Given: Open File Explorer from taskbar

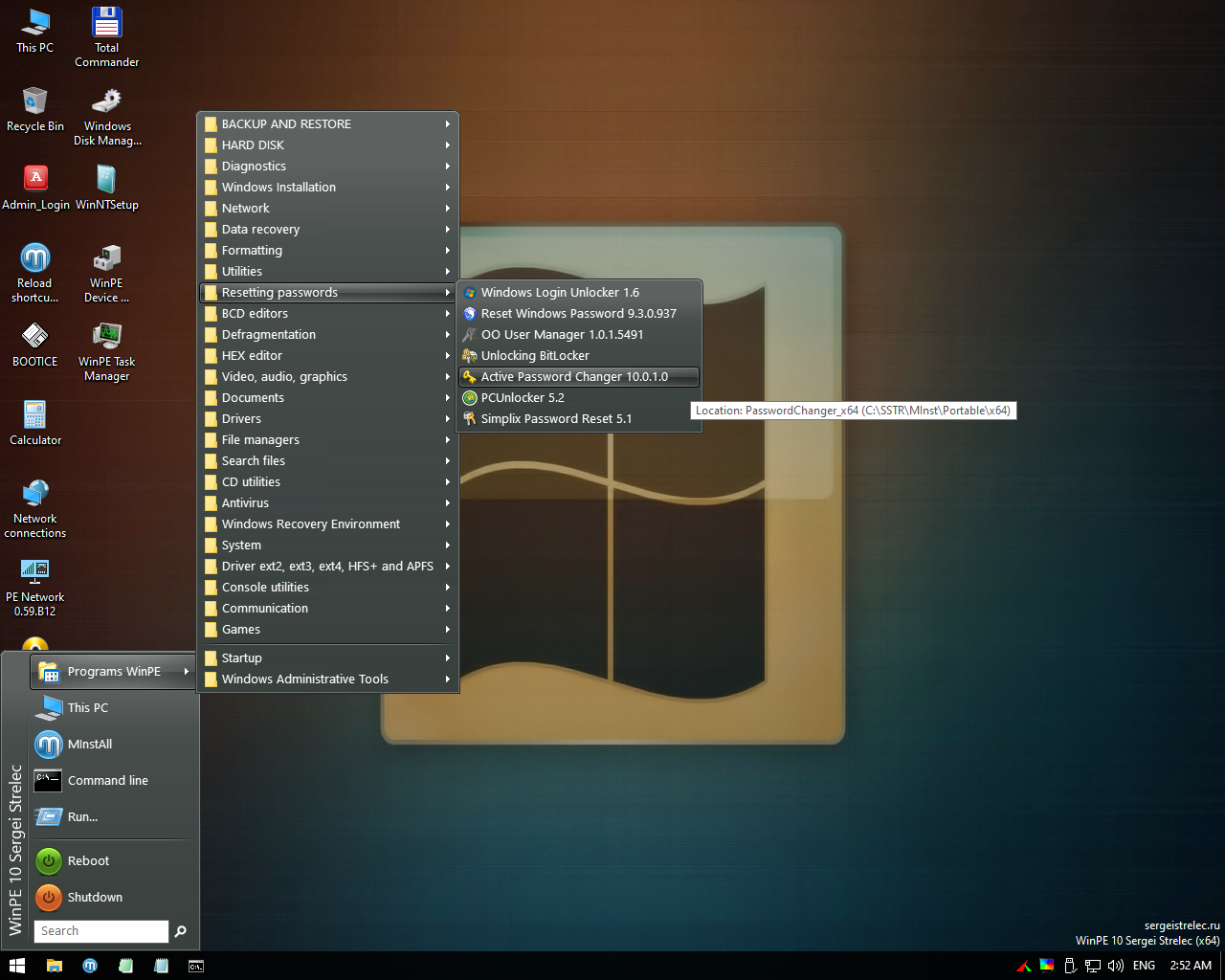Looking at the screenshot, I should coord(54,966).
